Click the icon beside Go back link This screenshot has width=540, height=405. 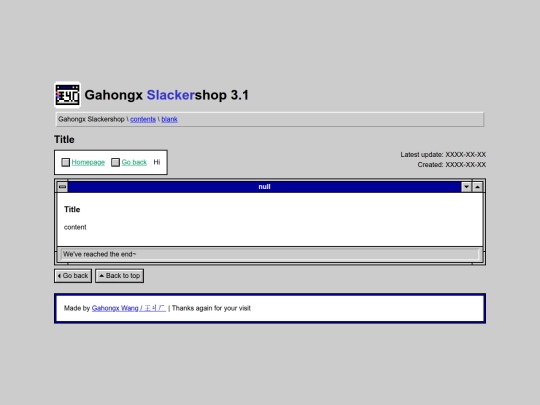[115, 162]
